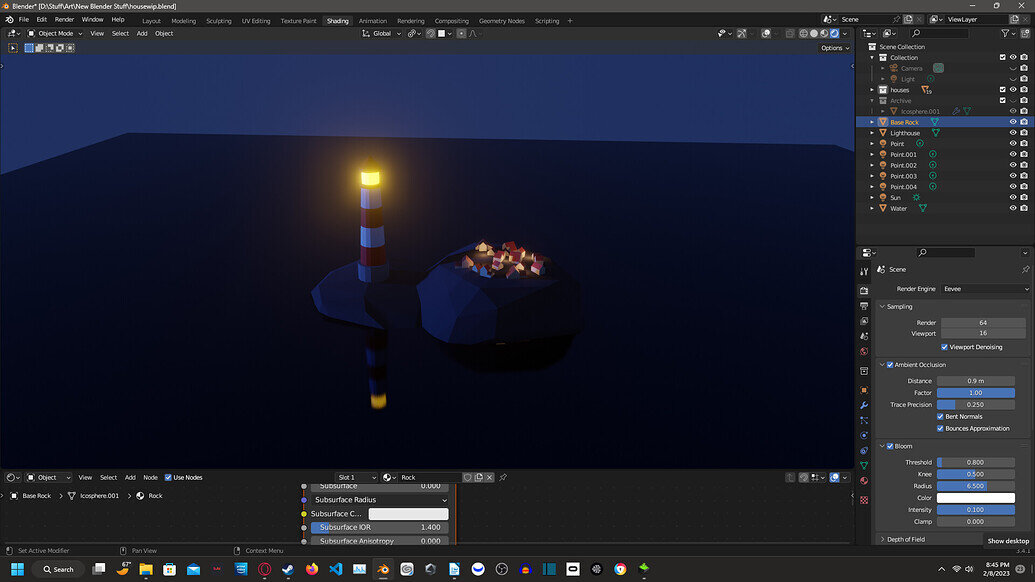Open Texture properties checker tab
The width and height of the screenshot is (1035, 582).
[x=864, y=500]
